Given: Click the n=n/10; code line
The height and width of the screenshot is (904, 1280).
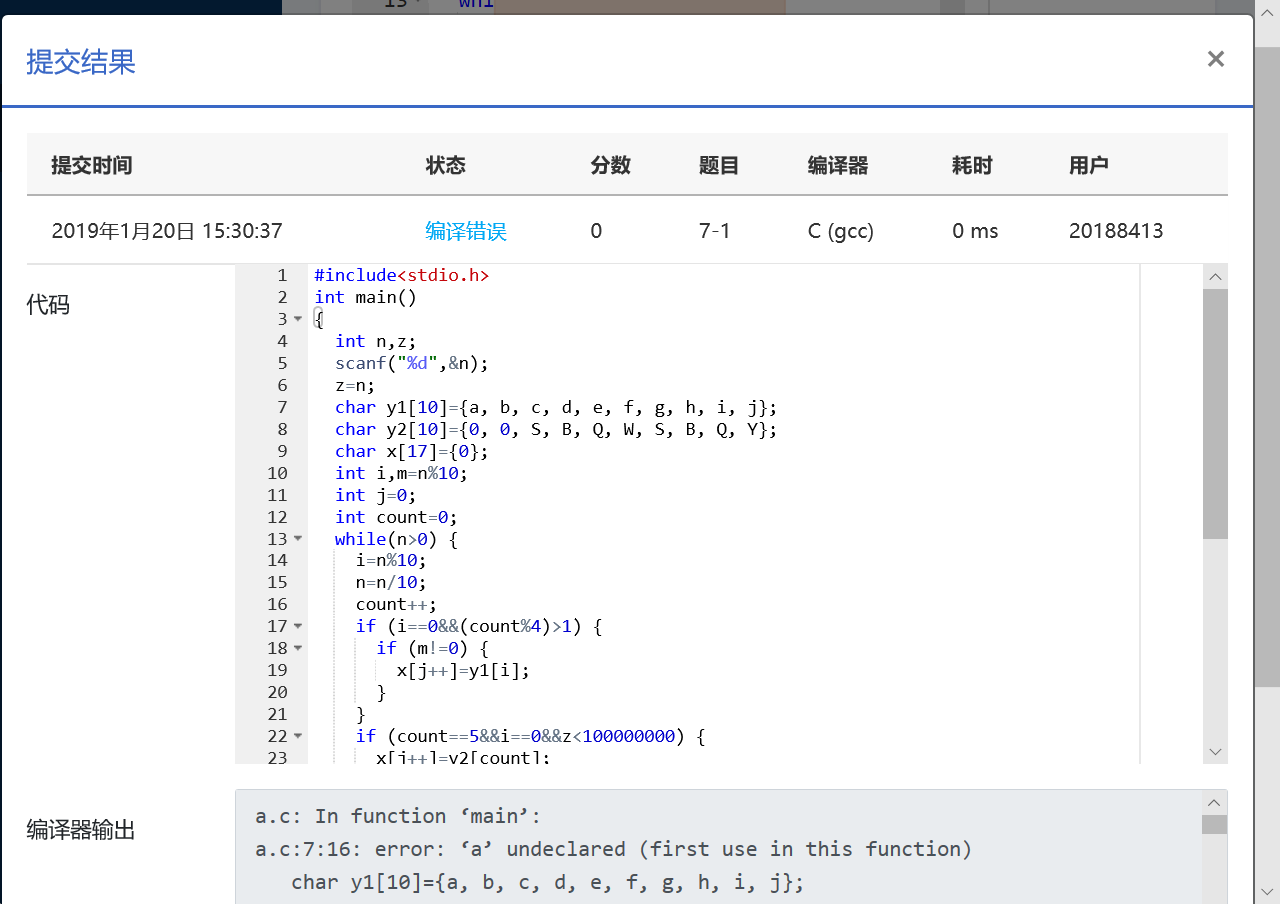Looking at the screenshot, I should point(391,582).
